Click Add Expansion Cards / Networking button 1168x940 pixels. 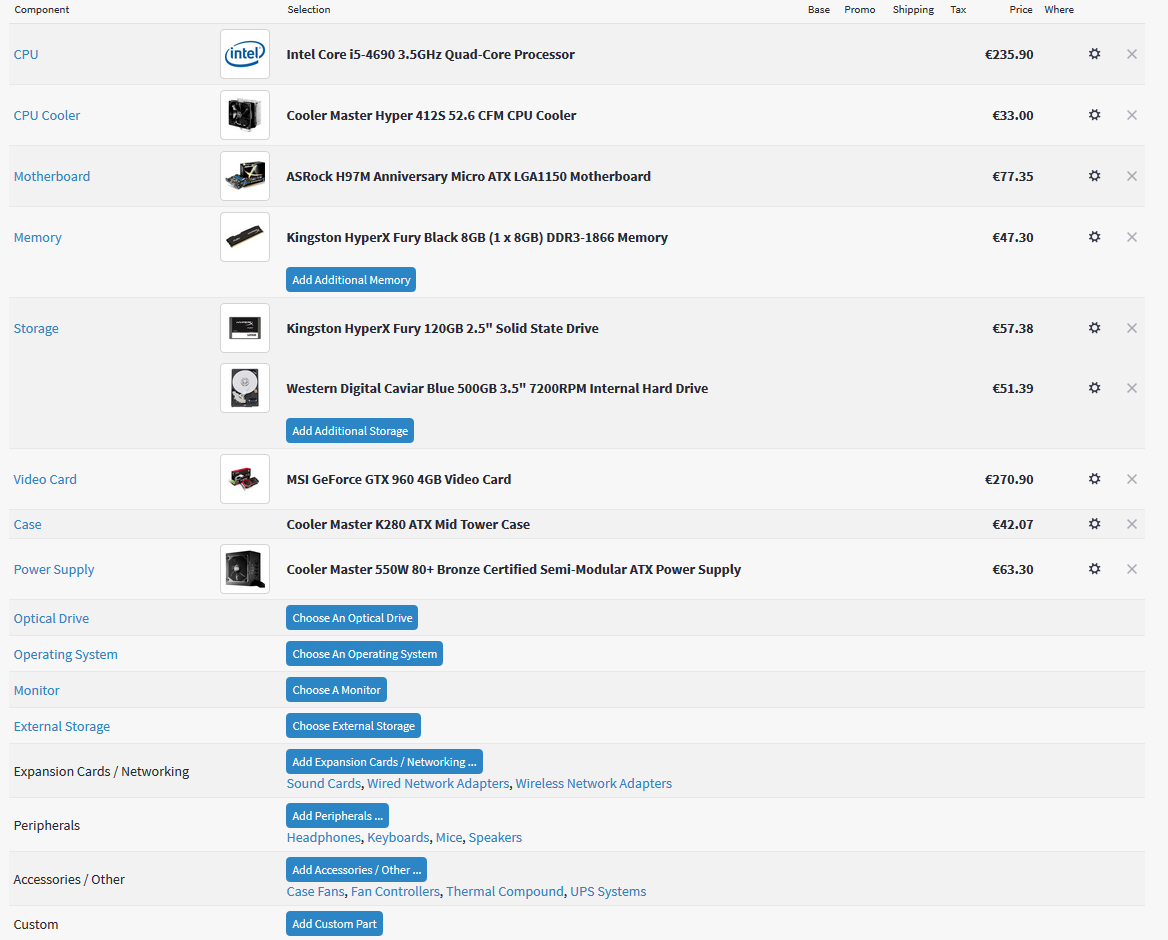tap(384, 762)
